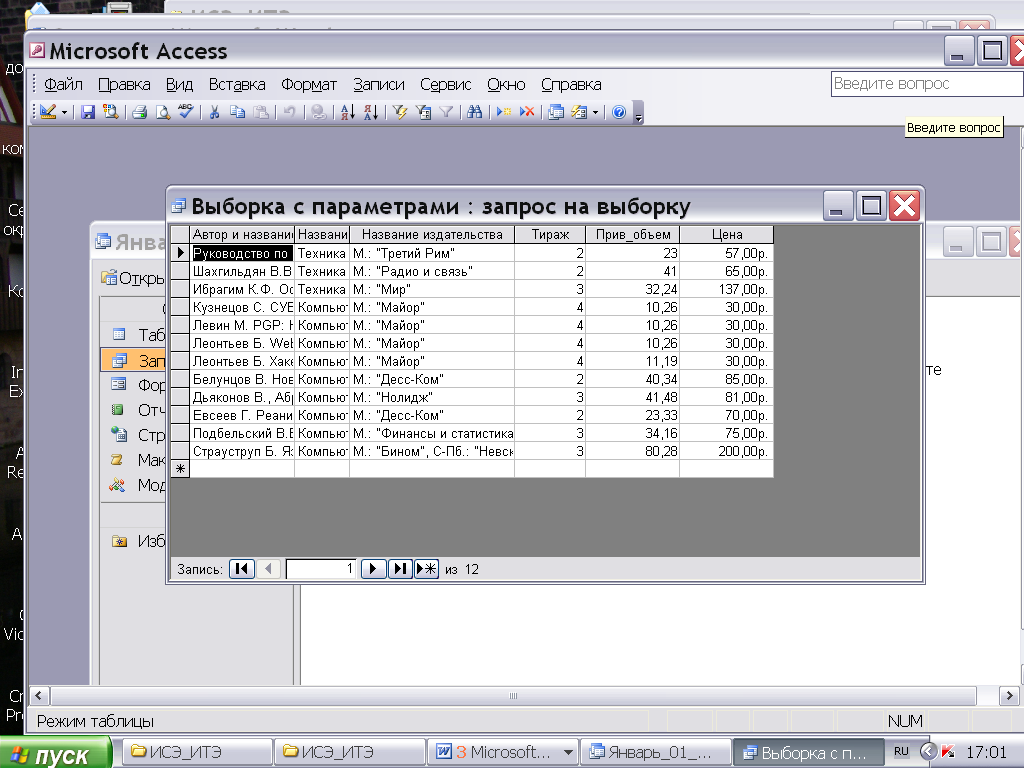
Task: Click the new record navigation button (arrow with asterisk)
Action: [426, 569]
